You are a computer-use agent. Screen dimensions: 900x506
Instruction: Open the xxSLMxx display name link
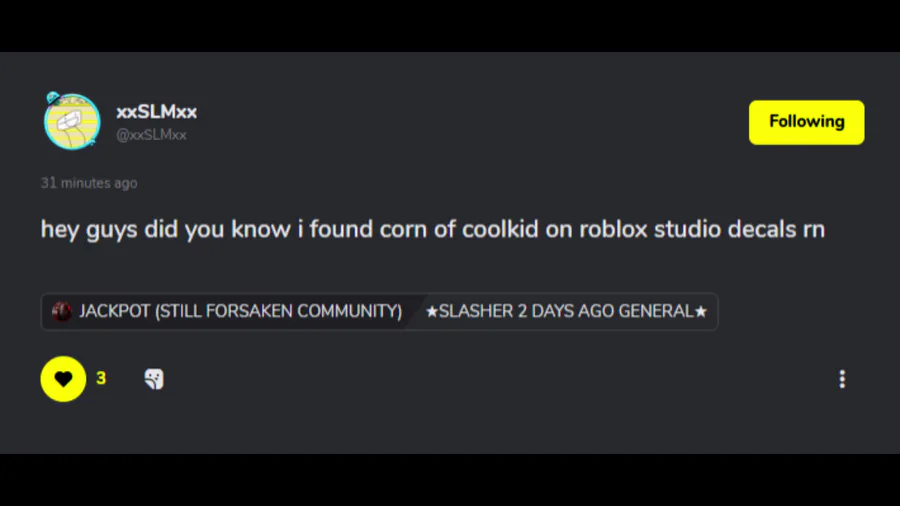click(156, 112)
